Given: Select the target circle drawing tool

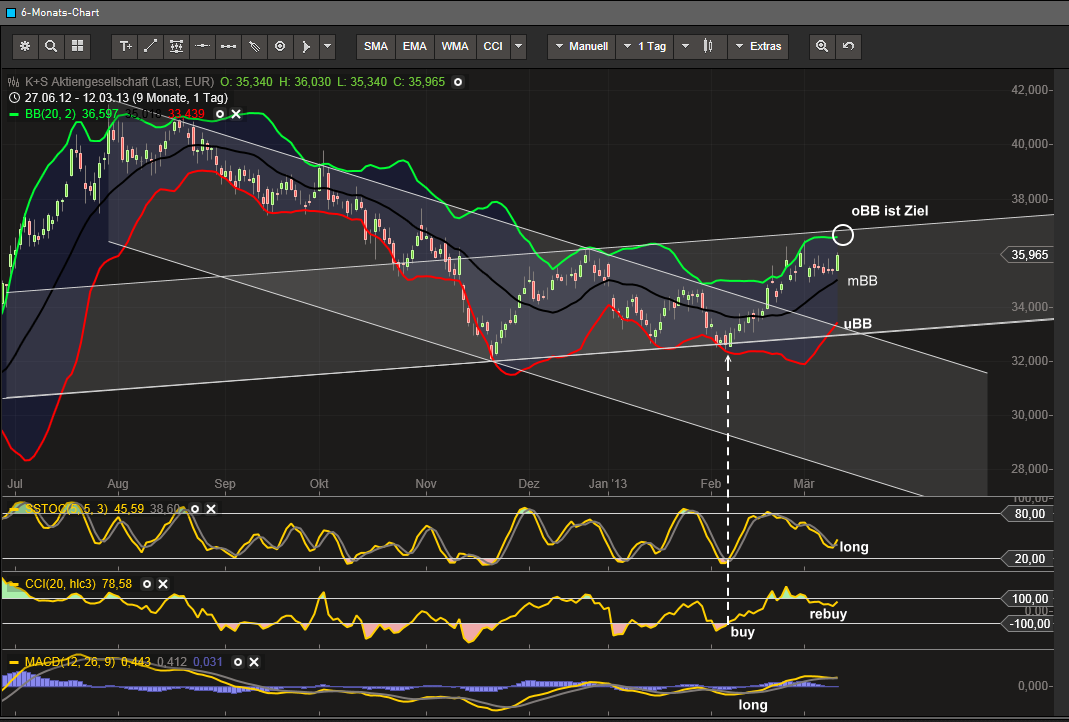Looking at the screenshot, I should click(x=280, y=46).
